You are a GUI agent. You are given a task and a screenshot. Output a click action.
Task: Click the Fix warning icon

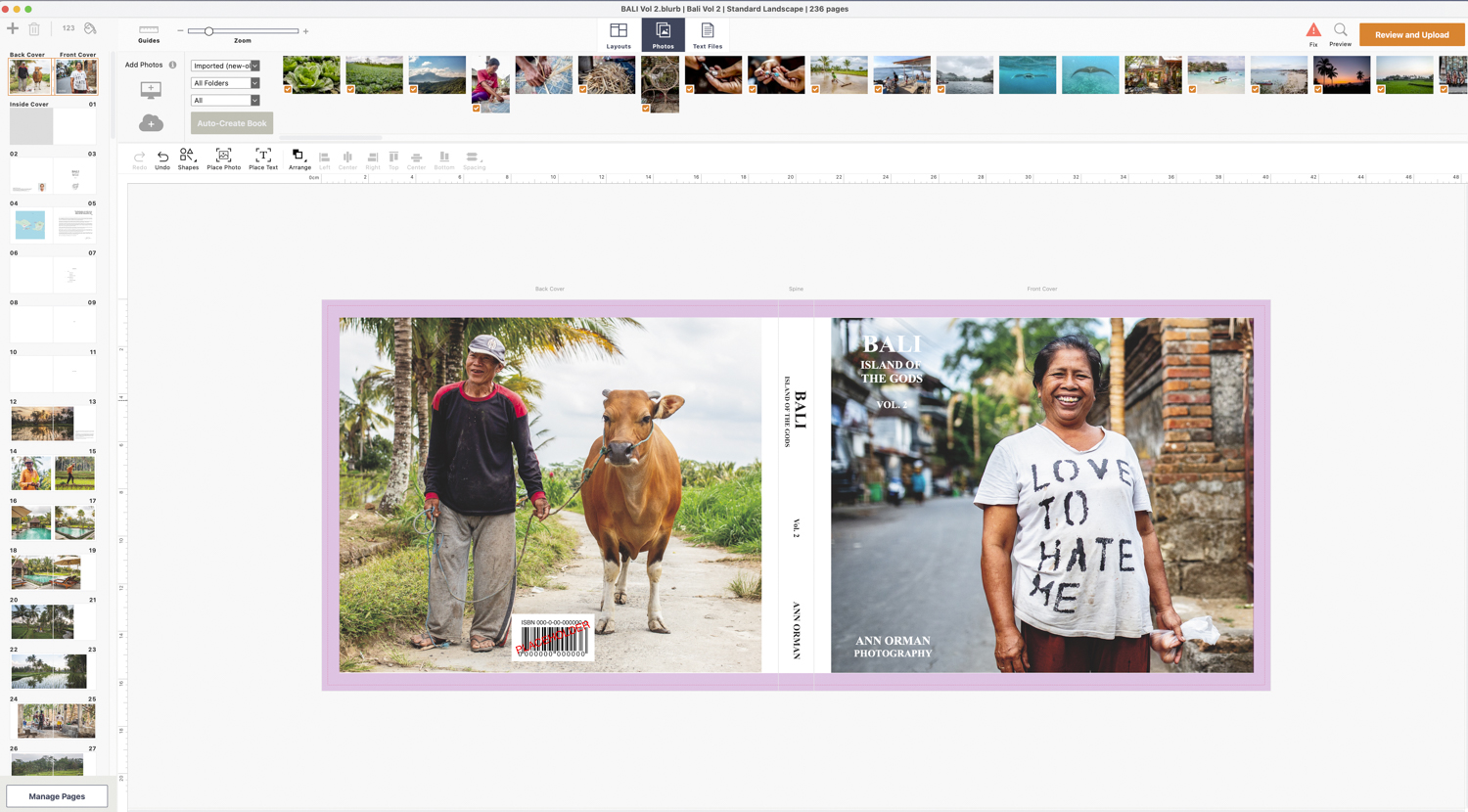pos(1313,32)
